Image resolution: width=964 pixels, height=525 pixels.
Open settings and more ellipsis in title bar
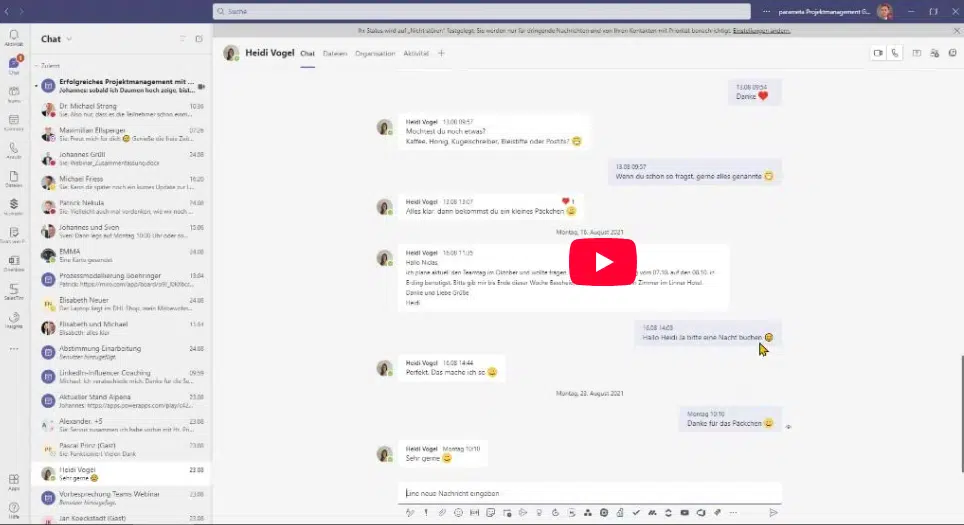click(x=766, y=12)
